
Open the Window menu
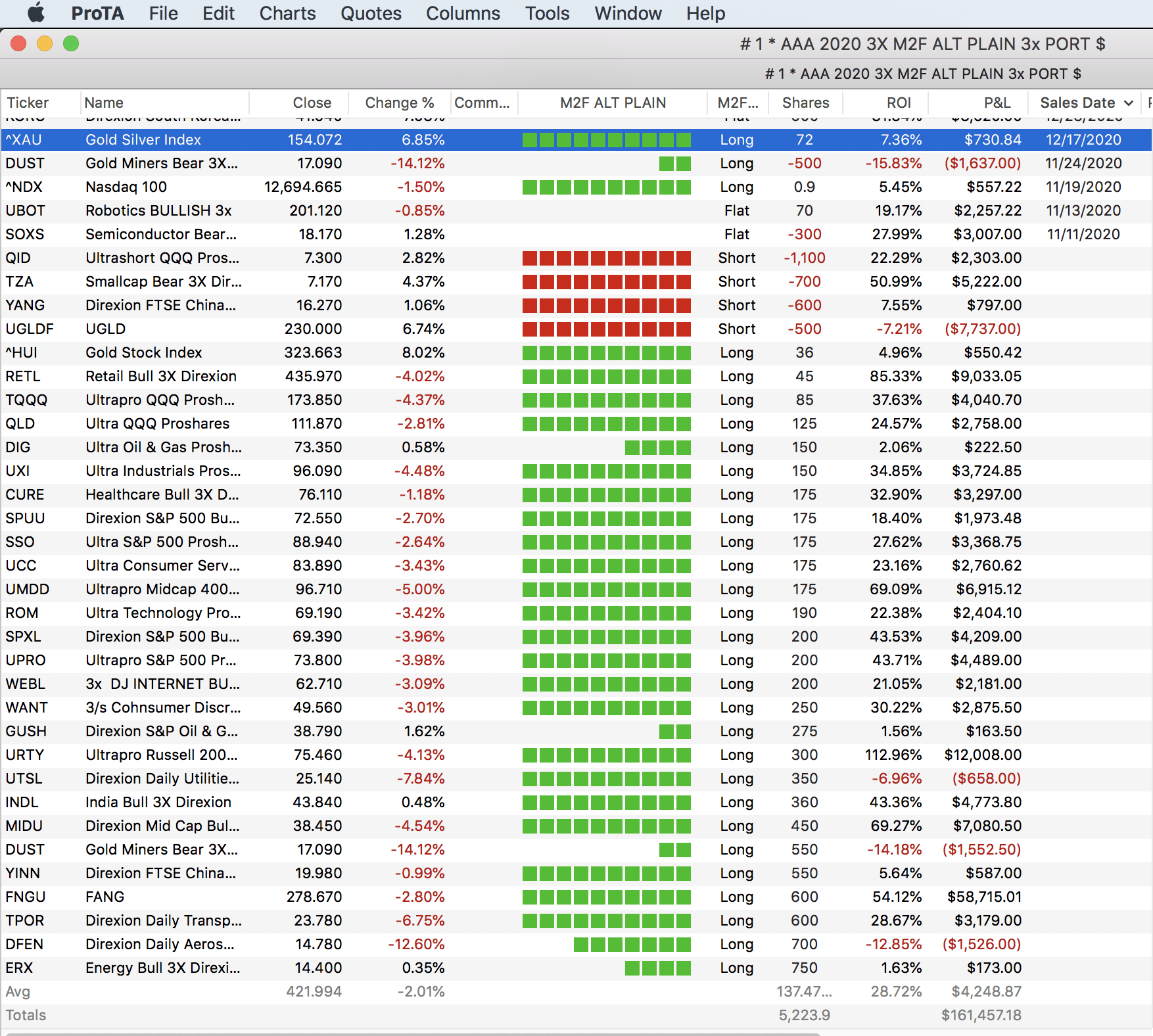(x=628, y=13)
